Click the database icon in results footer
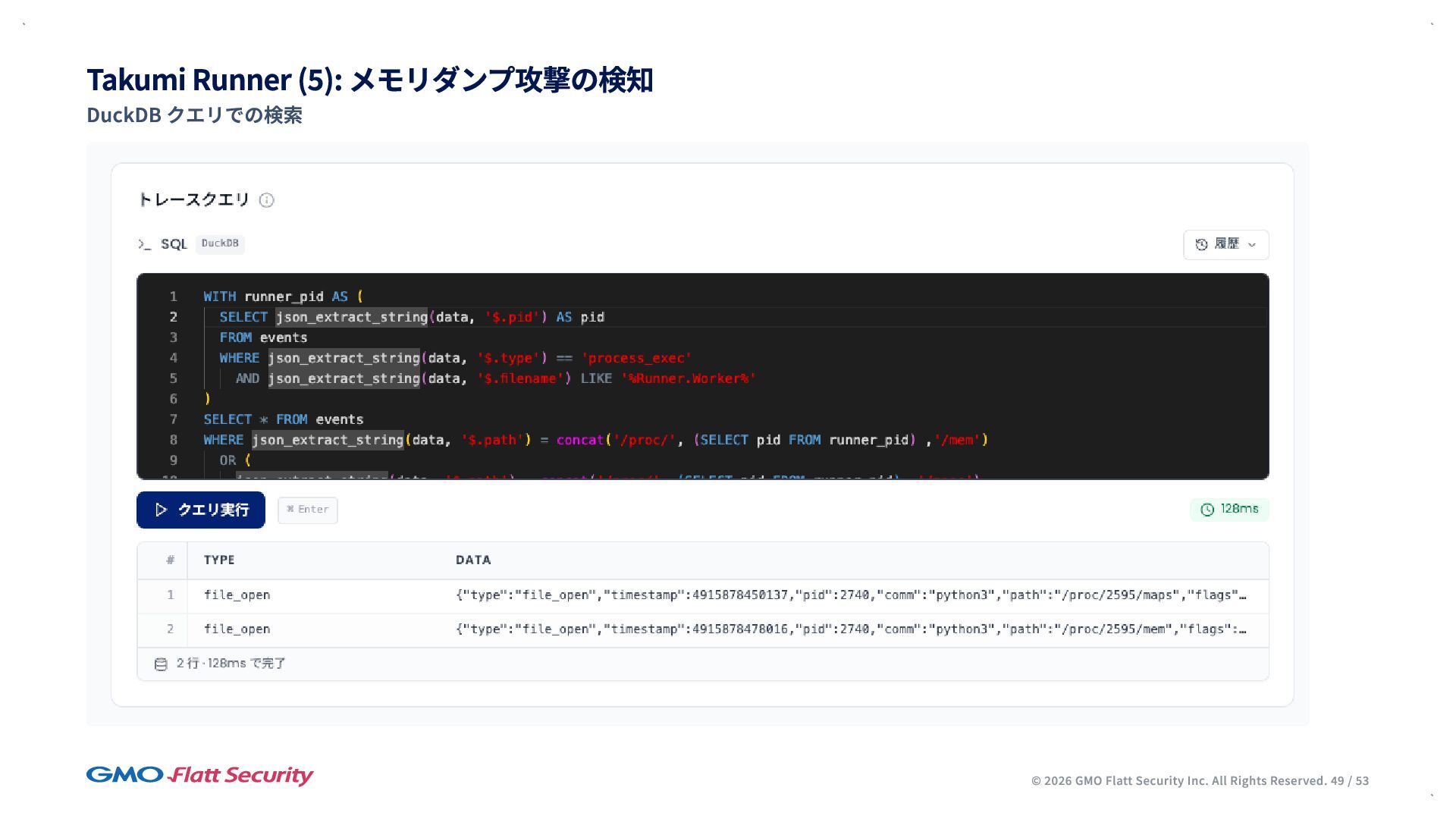 161,664
